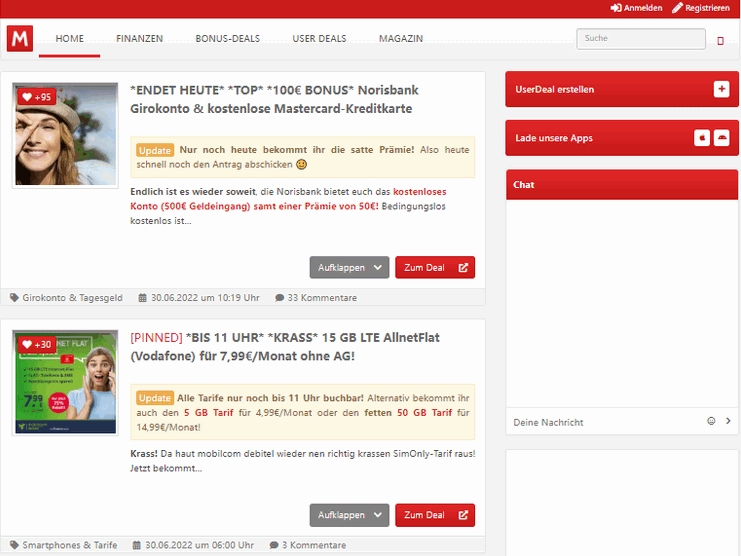The image size is (741, 556).
Task: Click the red 50 GB Tarif text
Action: [424, 412]
